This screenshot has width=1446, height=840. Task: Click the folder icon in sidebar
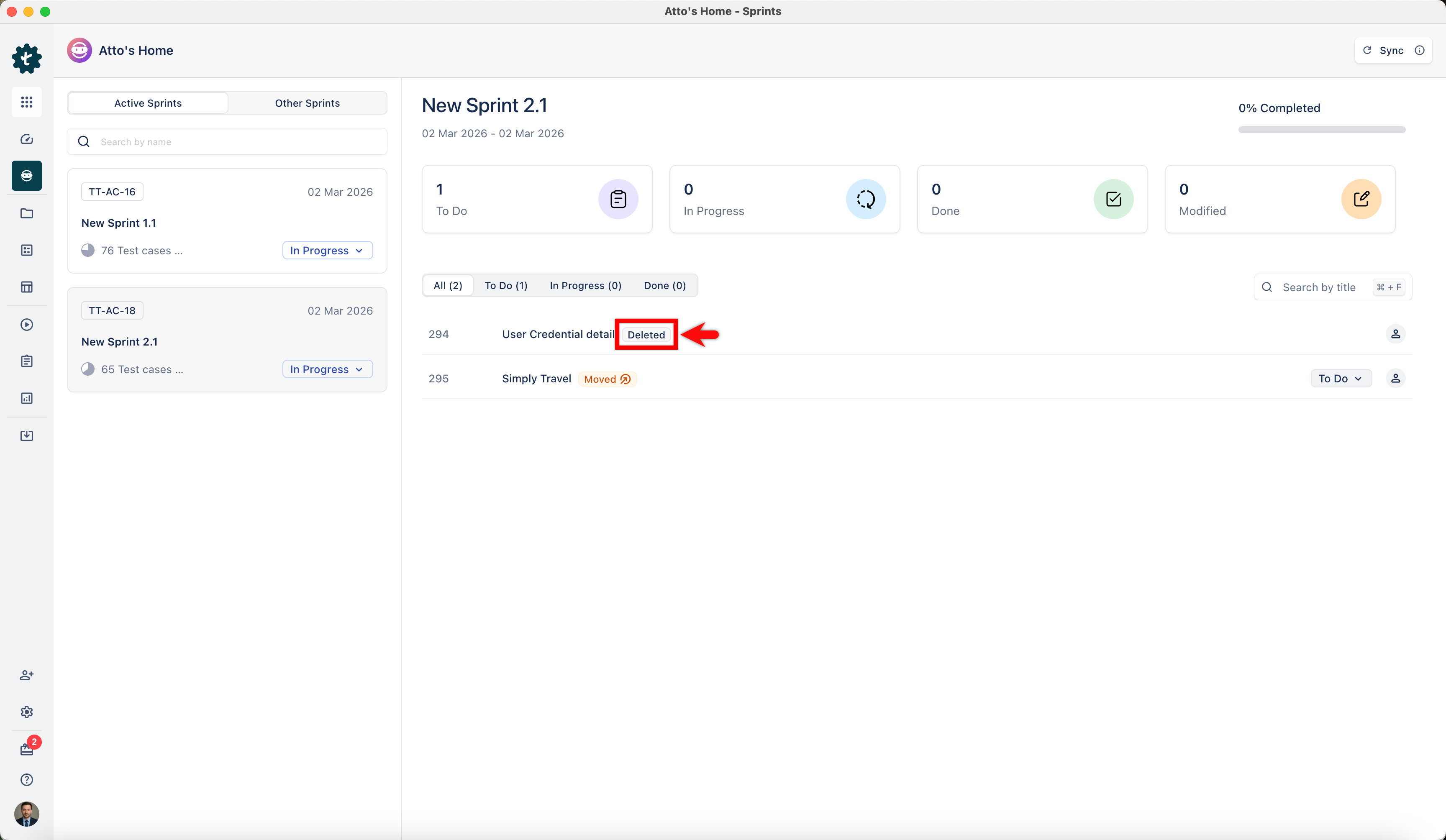26,213
